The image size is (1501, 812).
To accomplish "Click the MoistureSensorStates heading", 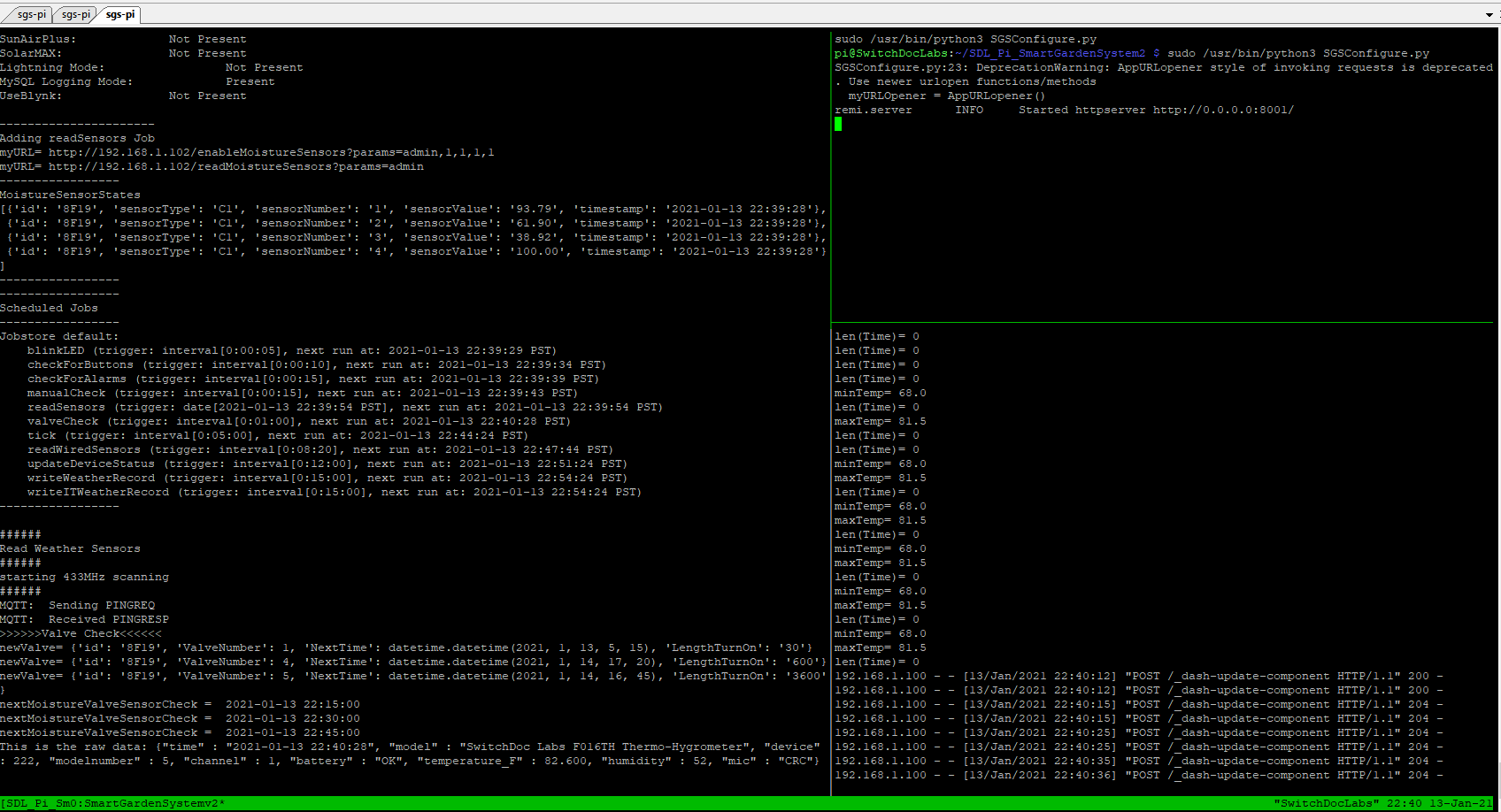I will coord(70,195).
